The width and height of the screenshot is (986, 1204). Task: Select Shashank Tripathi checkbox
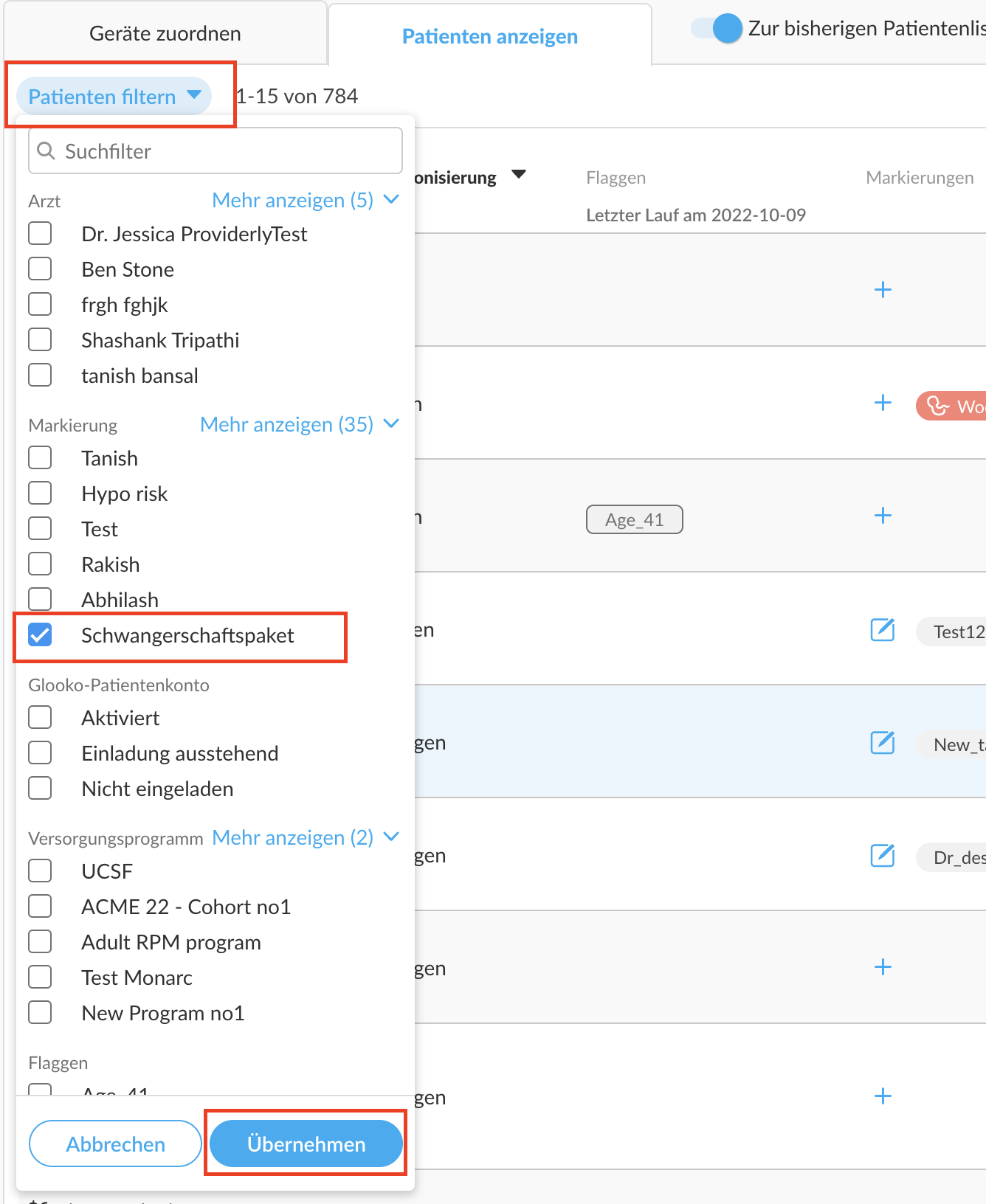pos(40,339)
